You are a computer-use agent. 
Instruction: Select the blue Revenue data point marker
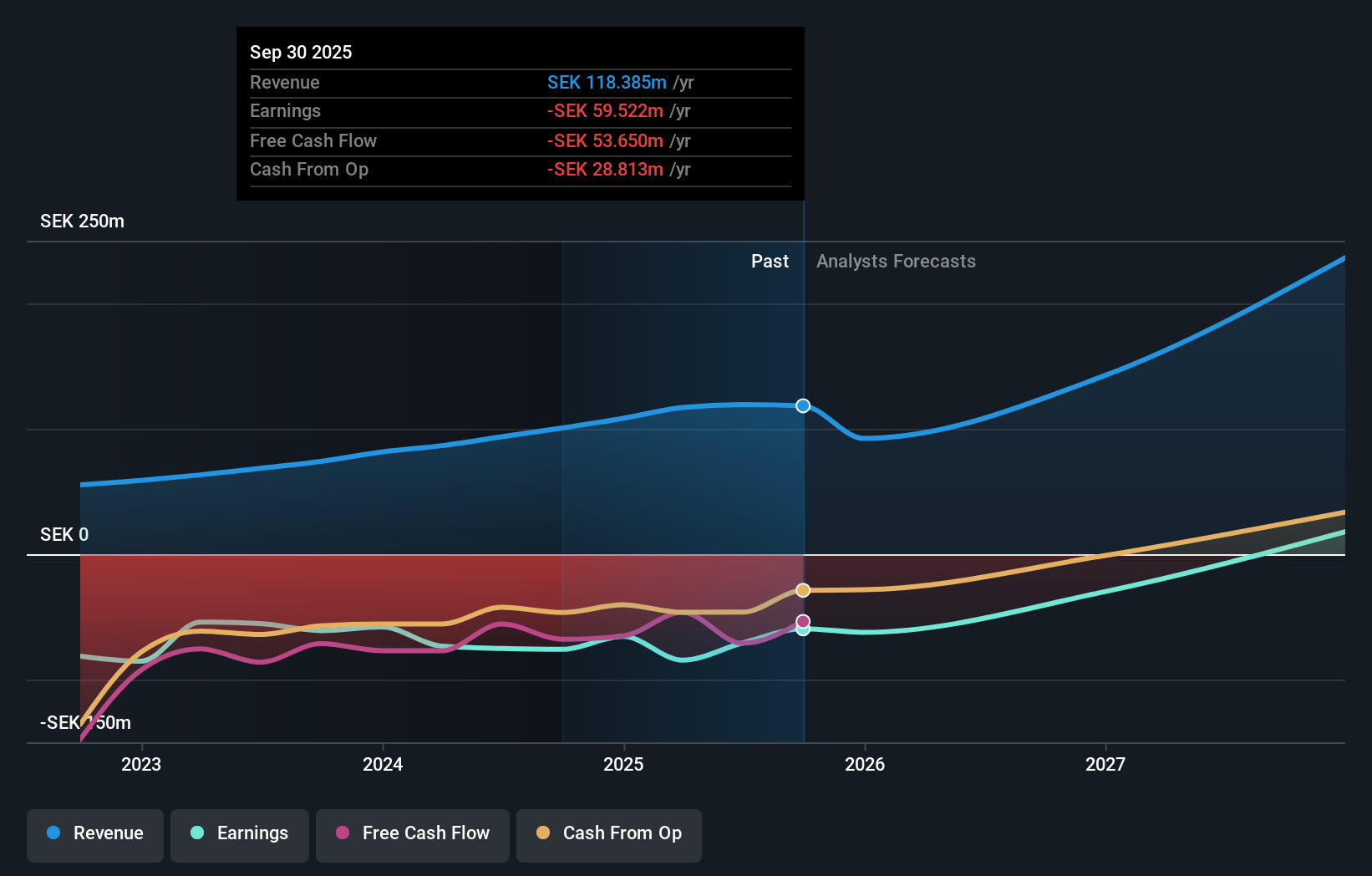pyautogui.click(x=803, y=405)
